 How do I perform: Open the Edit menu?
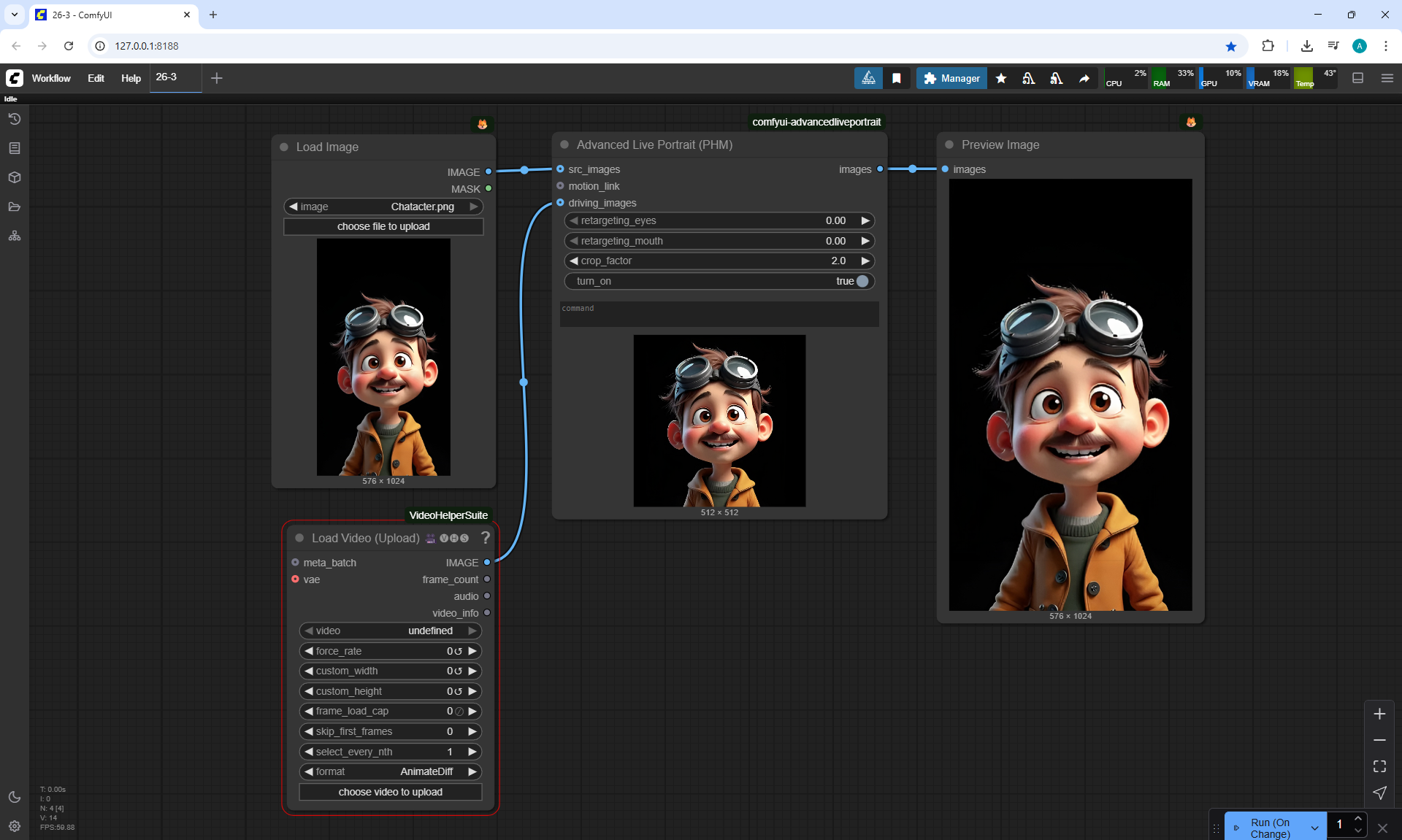pyautogui.click(x=96, y=78)
